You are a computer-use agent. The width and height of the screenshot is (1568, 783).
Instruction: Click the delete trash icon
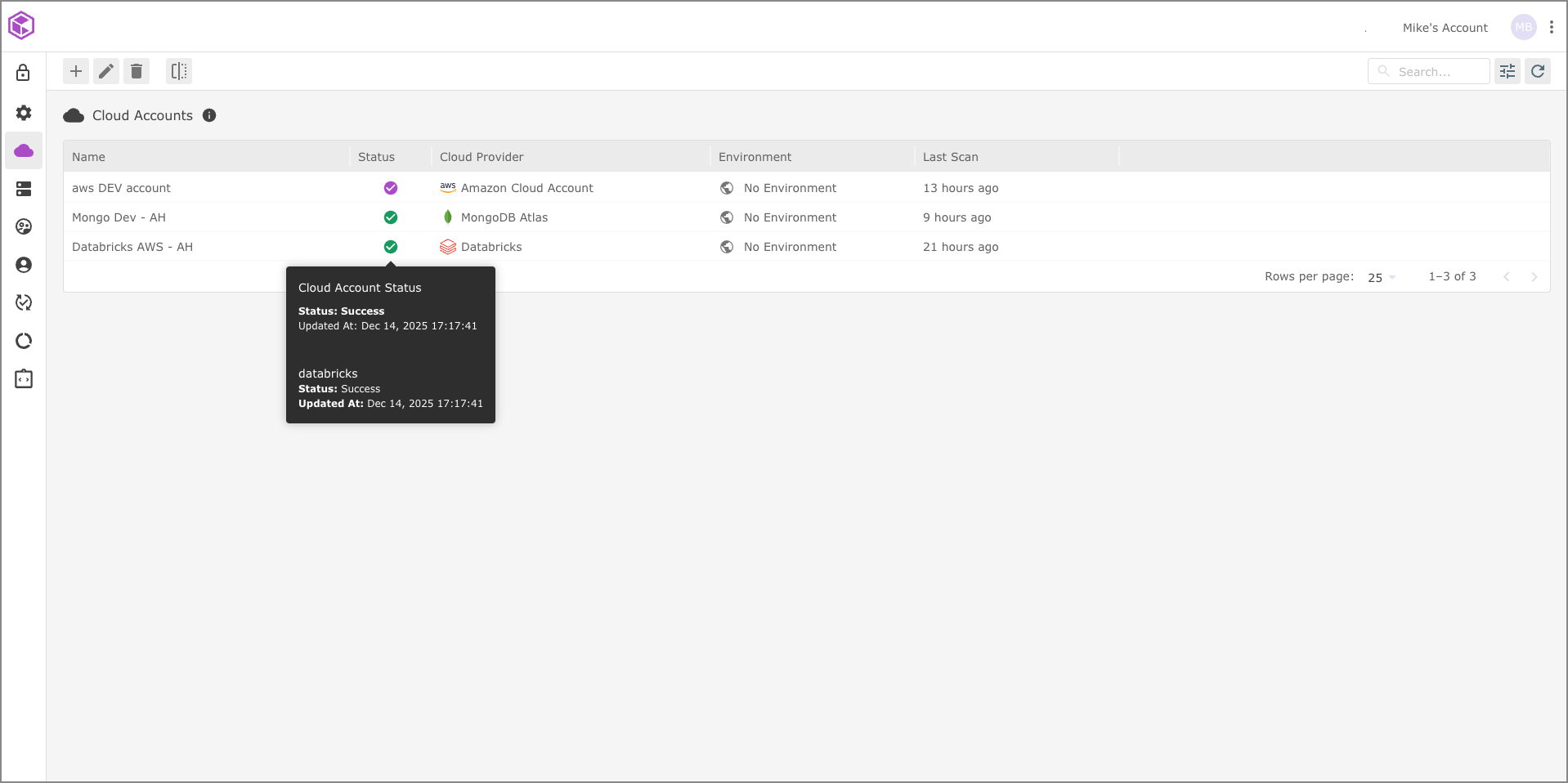[x=137, y=71]
